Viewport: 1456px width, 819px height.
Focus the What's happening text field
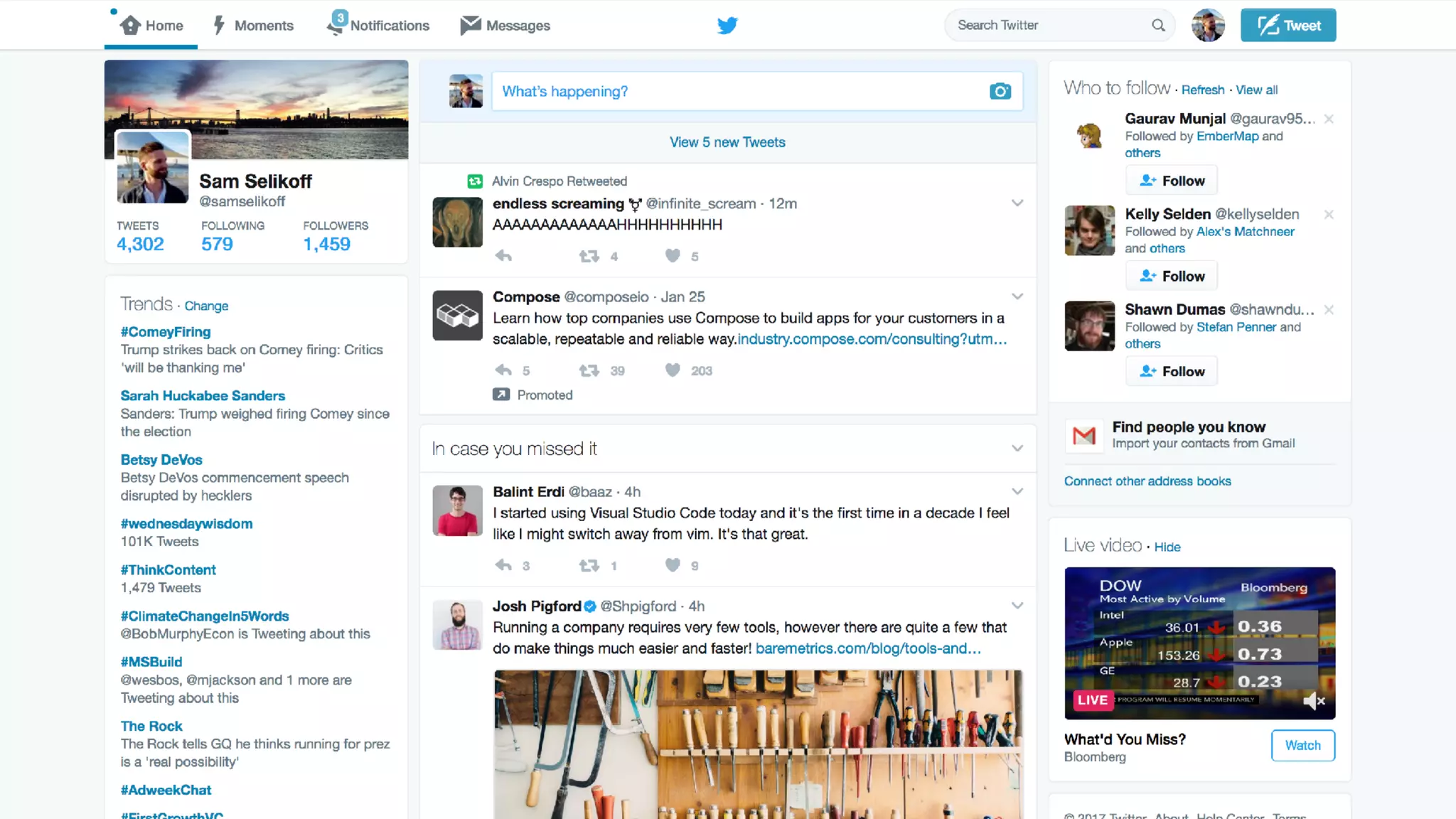739,91
